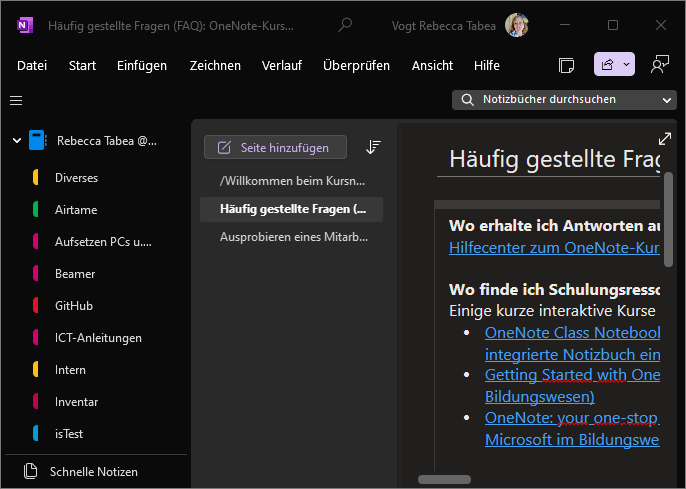Open the title bar search magnifier

point(345,25)
